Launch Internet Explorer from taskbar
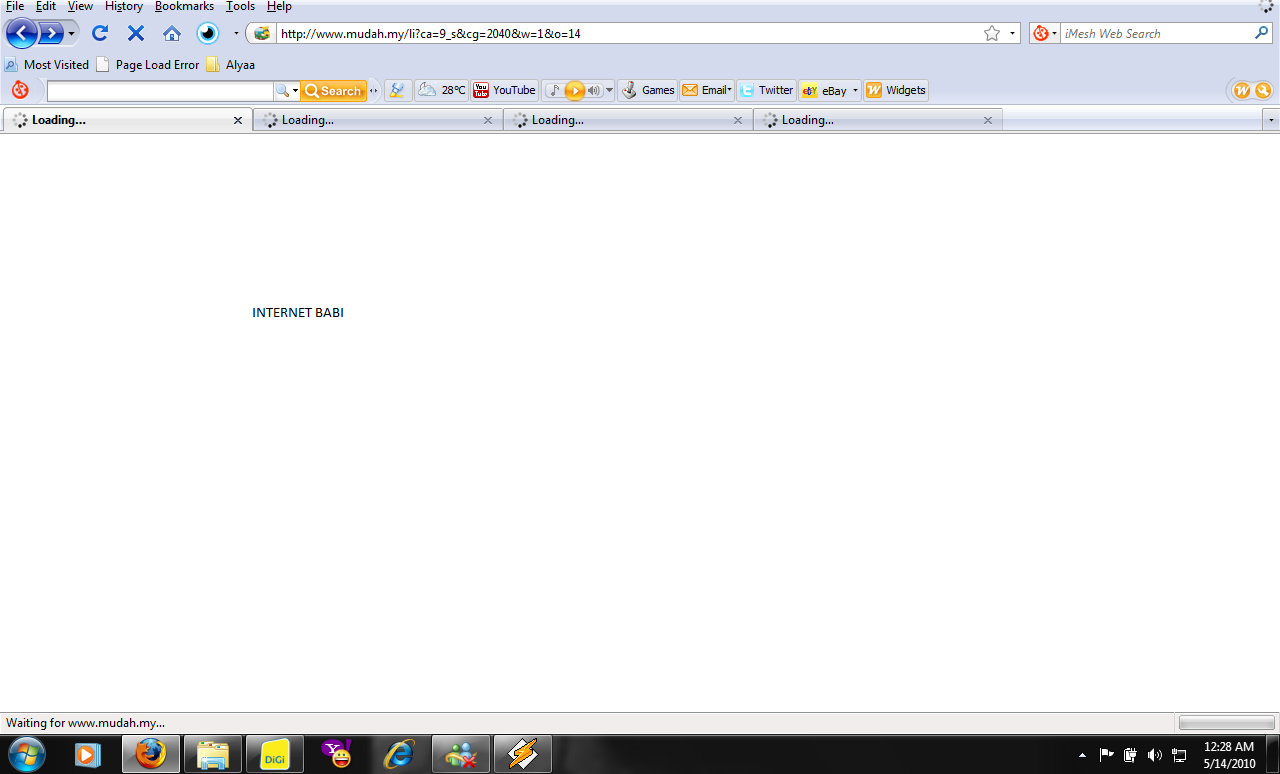This screenshot has height=774, width=1280. pyautogui.click(x=398, y=754)
